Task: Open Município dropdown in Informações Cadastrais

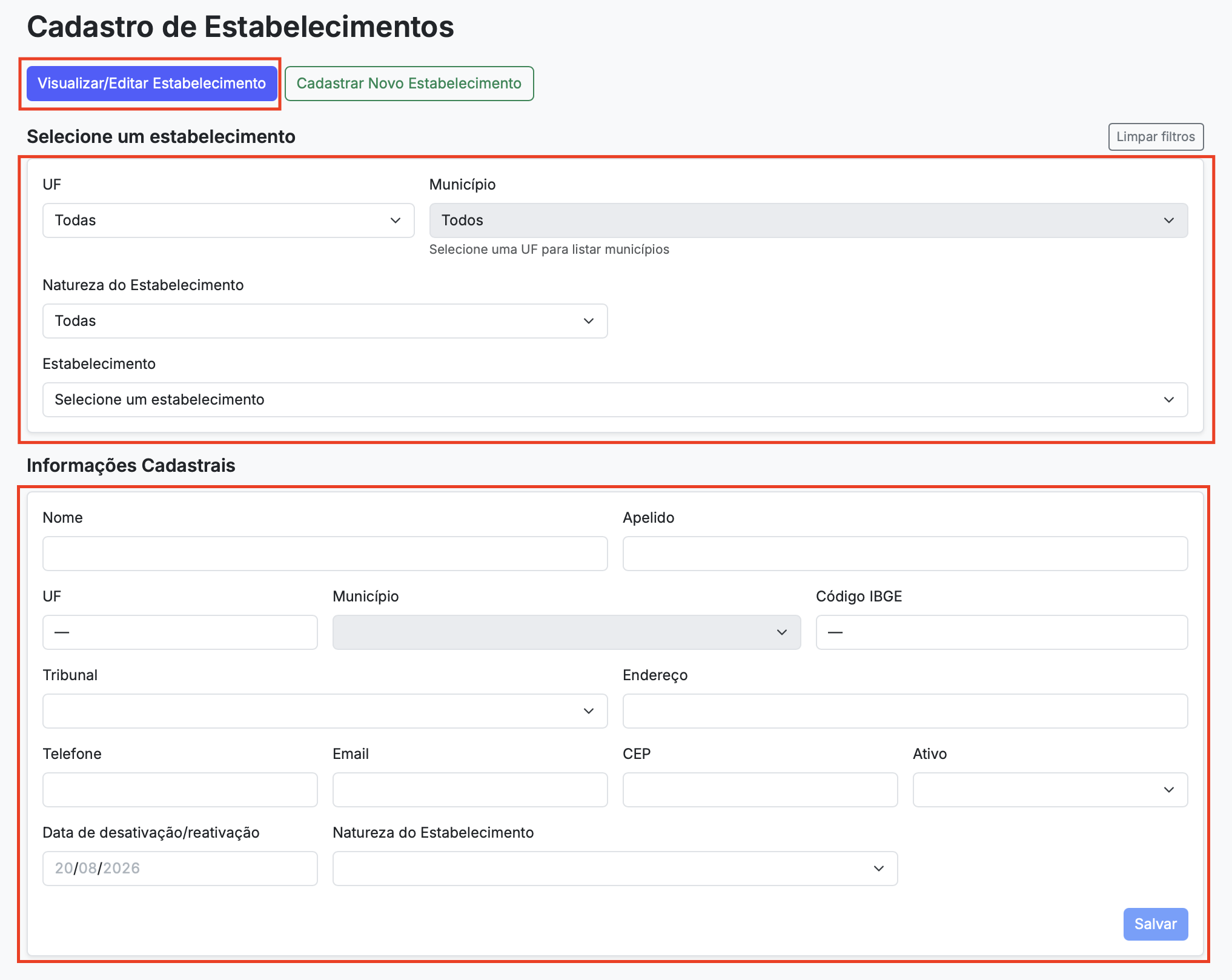Action: 566,632
